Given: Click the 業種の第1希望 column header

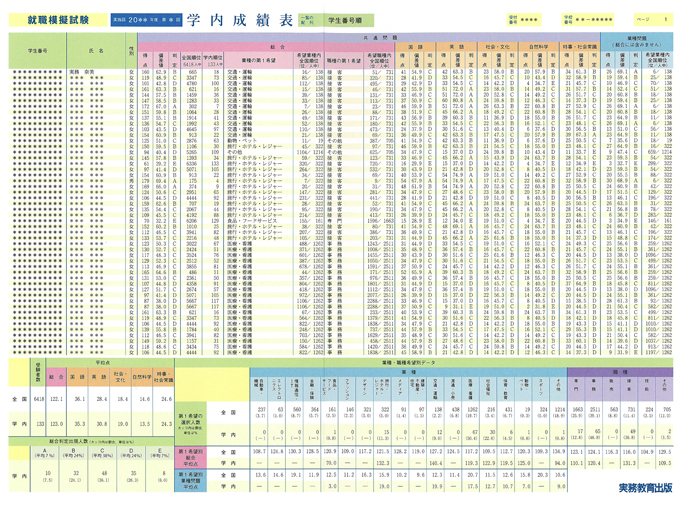Looking at the screenshot, I should pyautogui.click(x=259, y=60).
